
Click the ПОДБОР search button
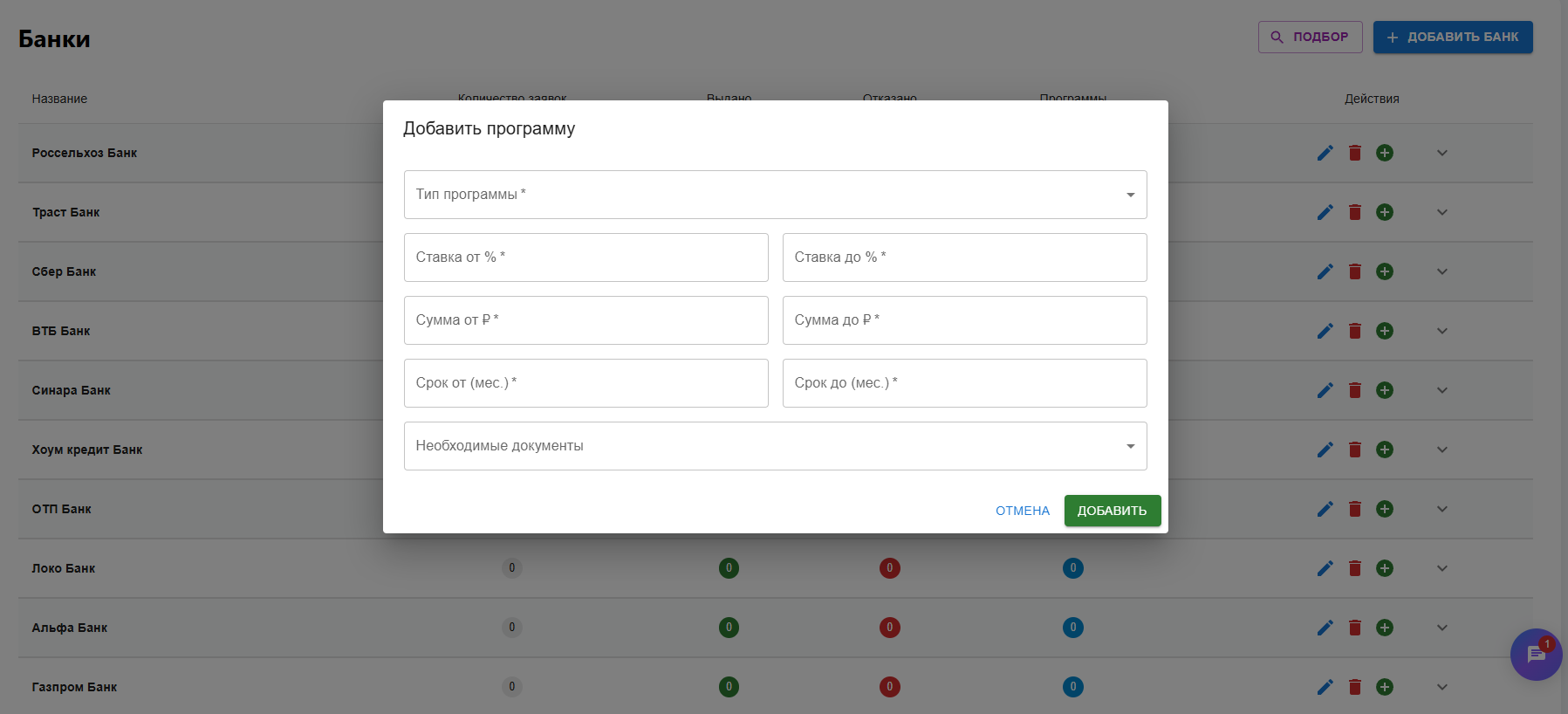click(x=1309, y=37)
